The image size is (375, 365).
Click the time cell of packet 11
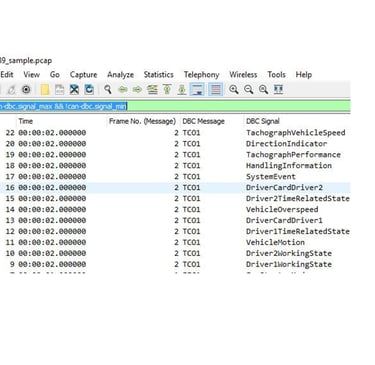52,242
